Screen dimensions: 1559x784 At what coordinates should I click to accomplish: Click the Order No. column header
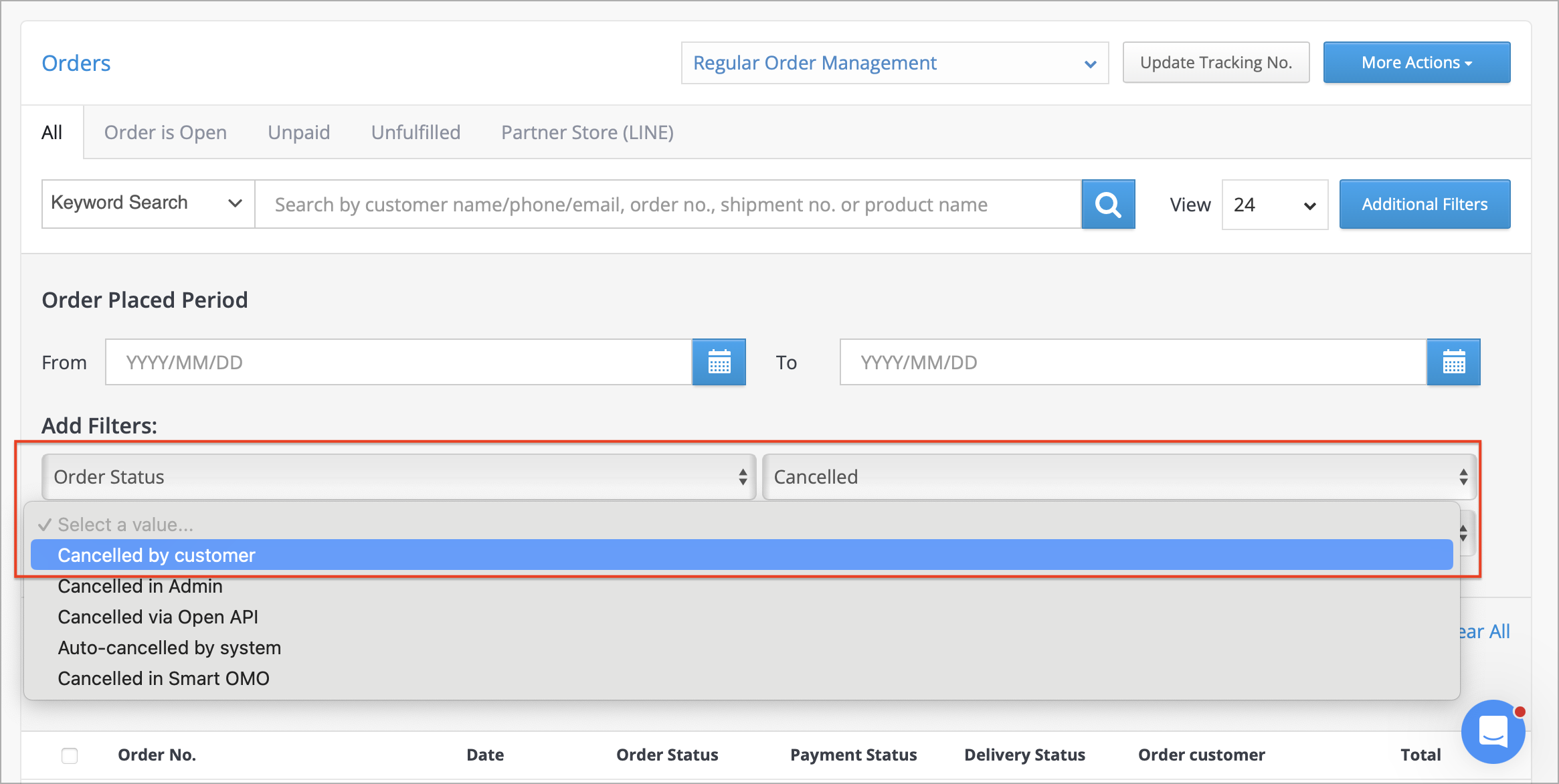157,755
